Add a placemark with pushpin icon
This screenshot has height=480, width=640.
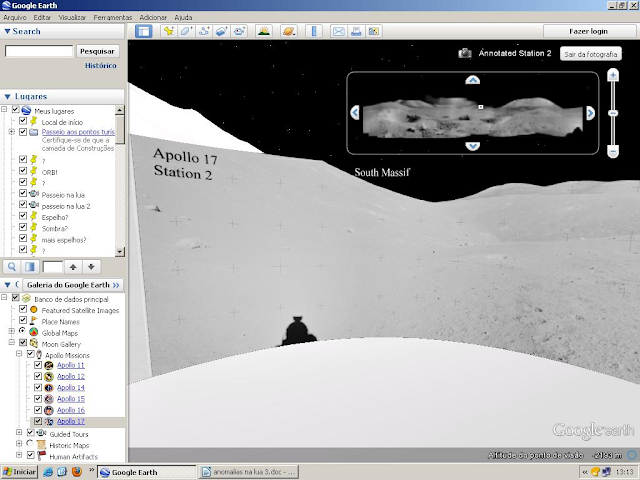[x=168, y=31]
